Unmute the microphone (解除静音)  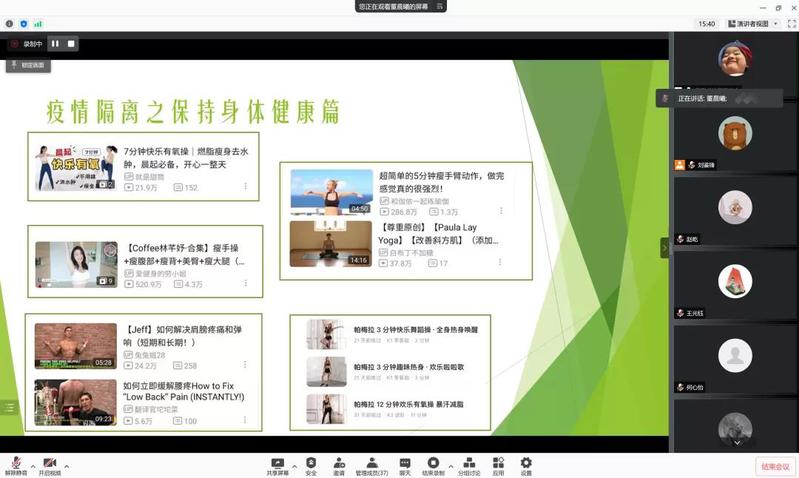pos(15,466)
